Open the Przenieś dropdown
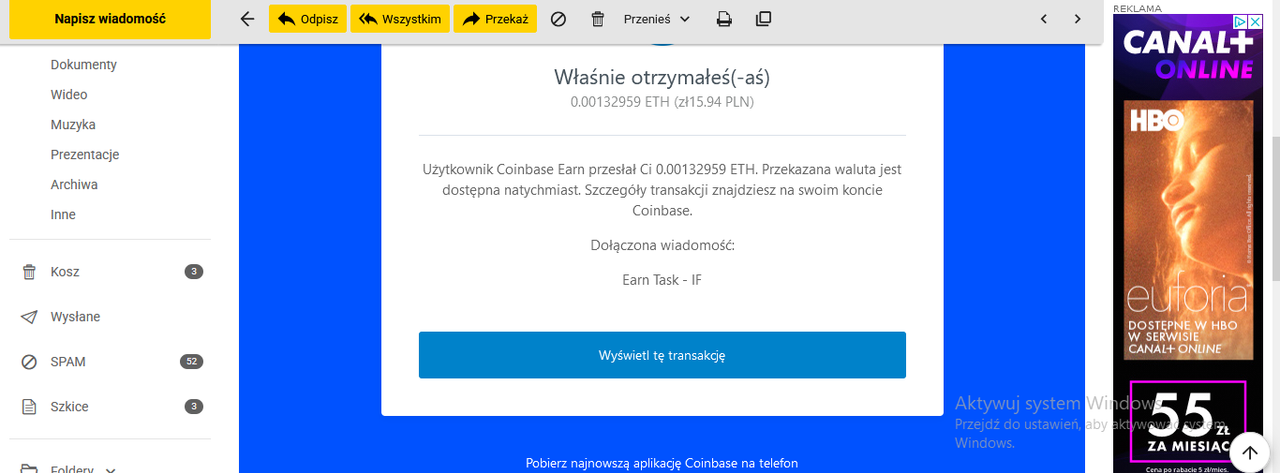 pyautogui.click(x=657, y=19)
